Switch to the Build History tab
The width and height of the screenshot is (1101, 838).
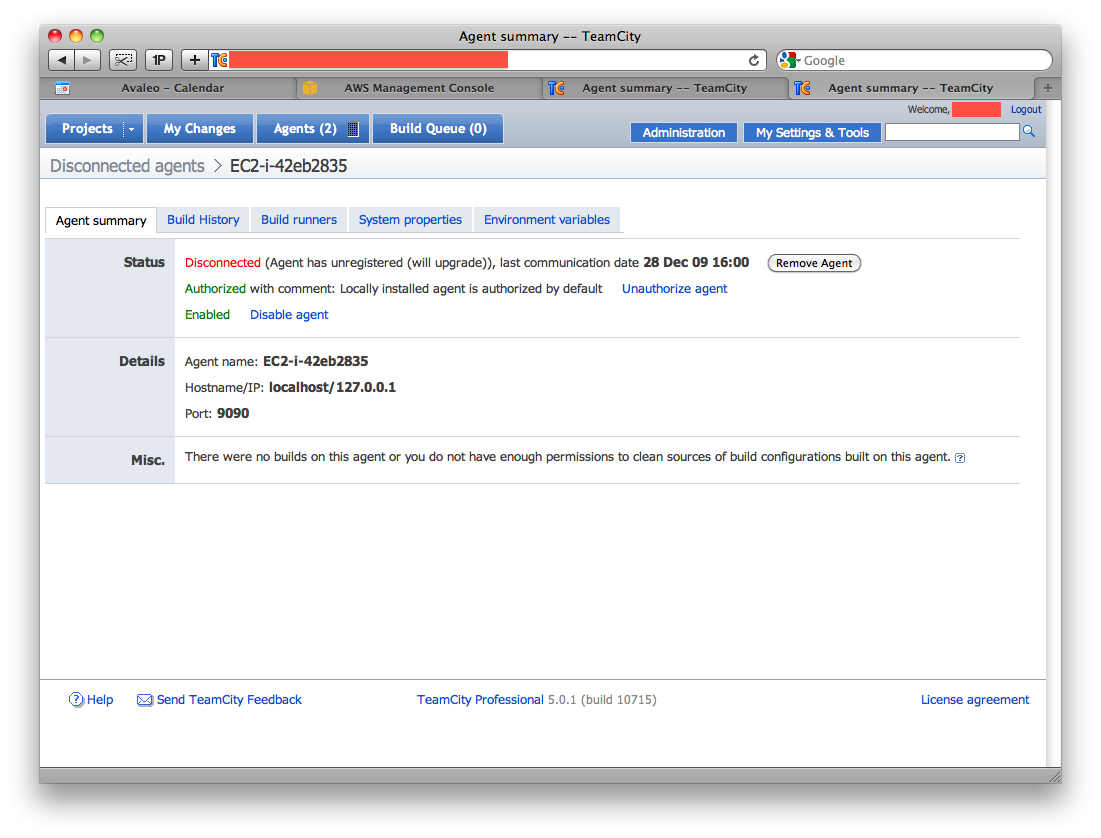point(203,219)
